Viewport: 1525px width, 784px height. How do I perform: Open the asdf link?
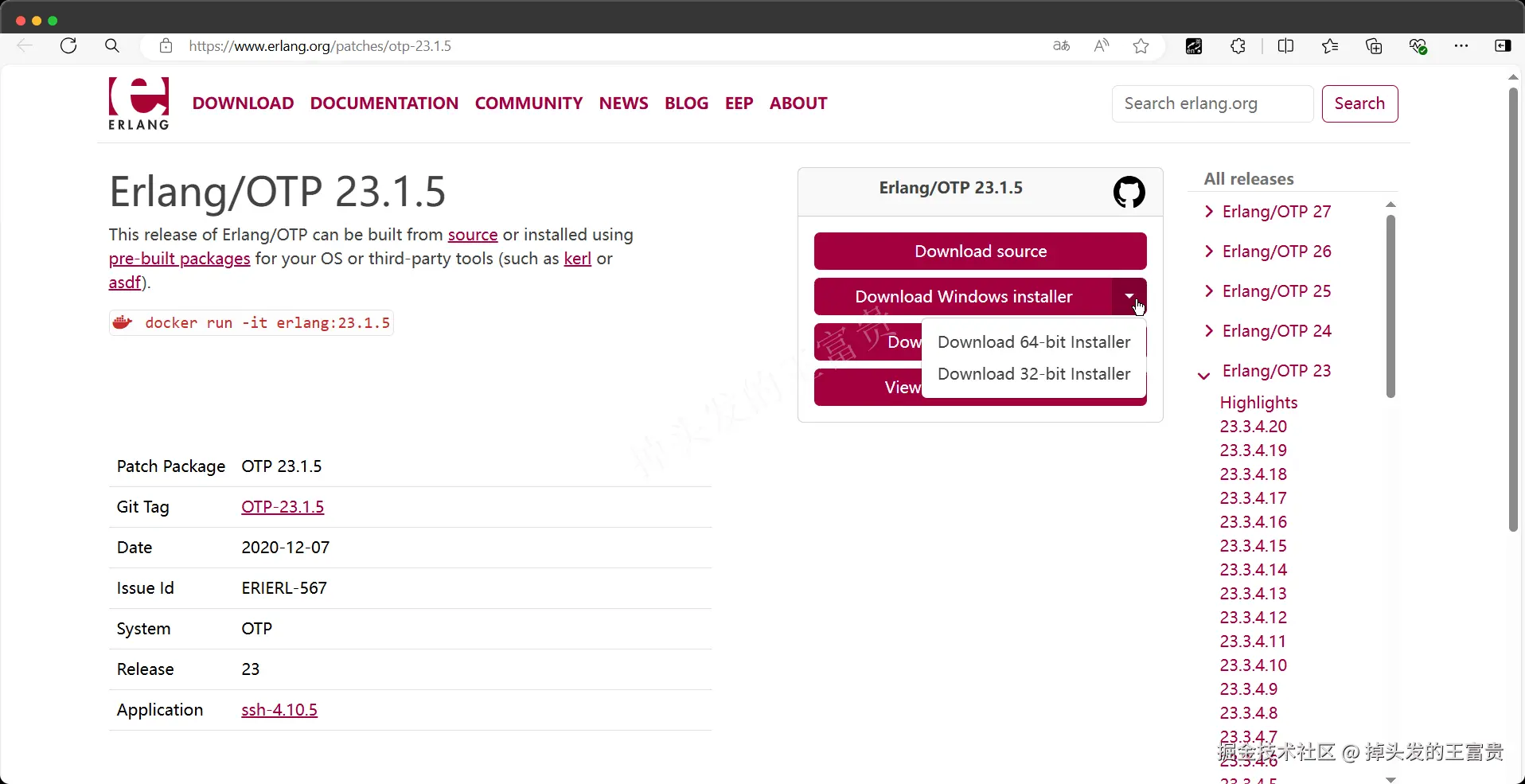point(125,283)
